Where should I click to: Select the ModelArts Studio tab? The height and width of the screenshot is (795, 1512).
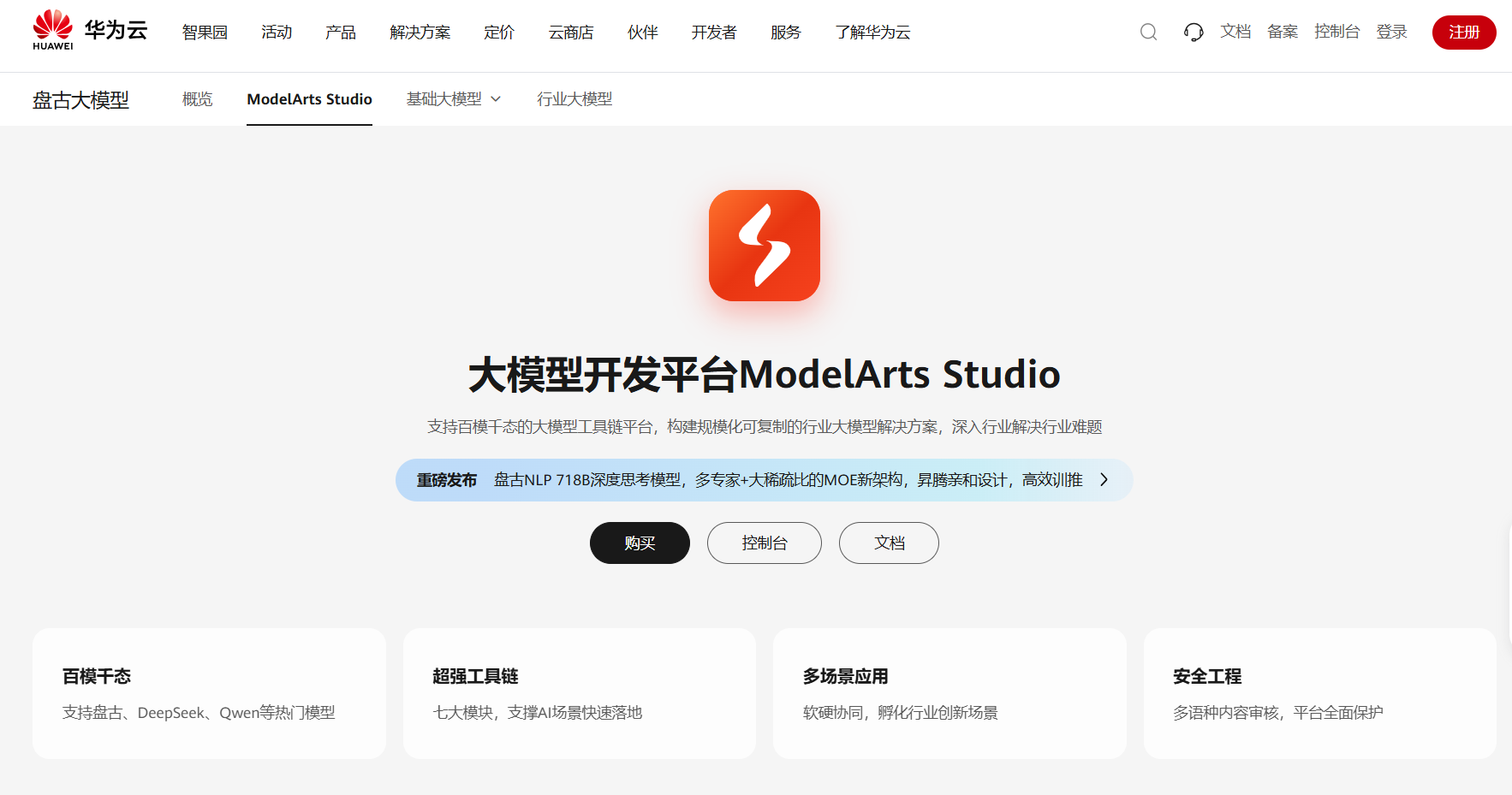pyautogui.click(x=309, y=99)
